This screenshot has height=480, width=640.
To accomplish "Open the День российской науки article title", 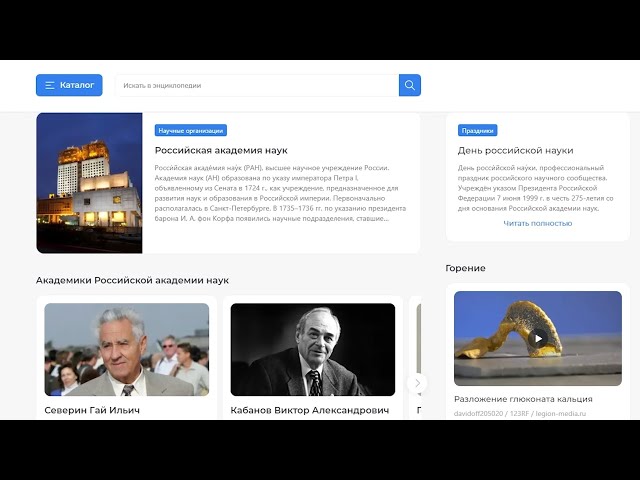I will pos(515,150).
